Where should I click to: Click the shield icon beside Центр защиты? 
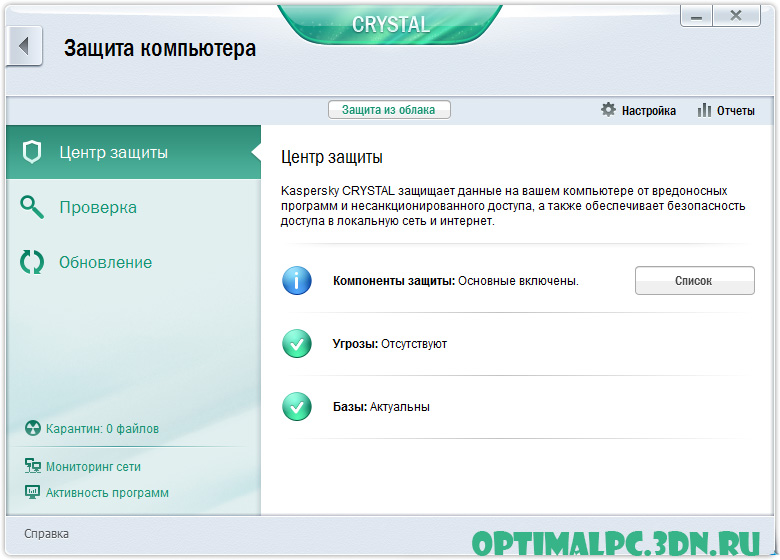click(x=32, y=152)
